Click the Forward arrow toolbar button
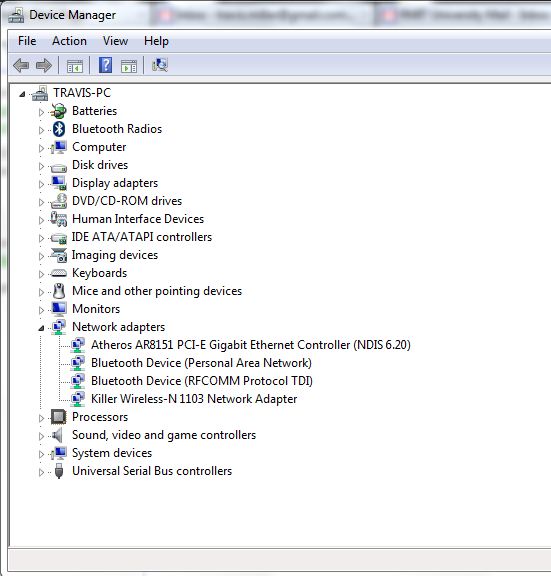The image size is (551, 576). point(44,66)
